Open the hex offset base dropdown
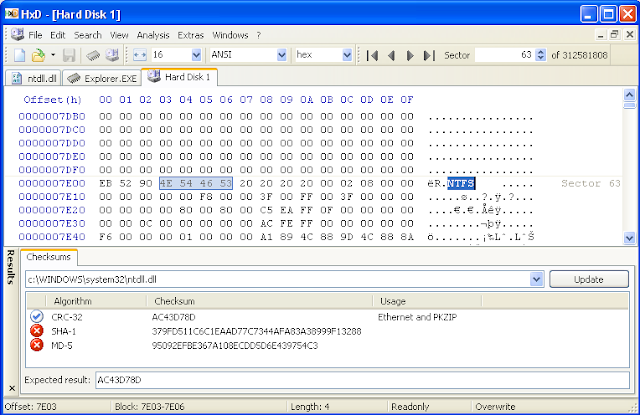 [347, 55]
